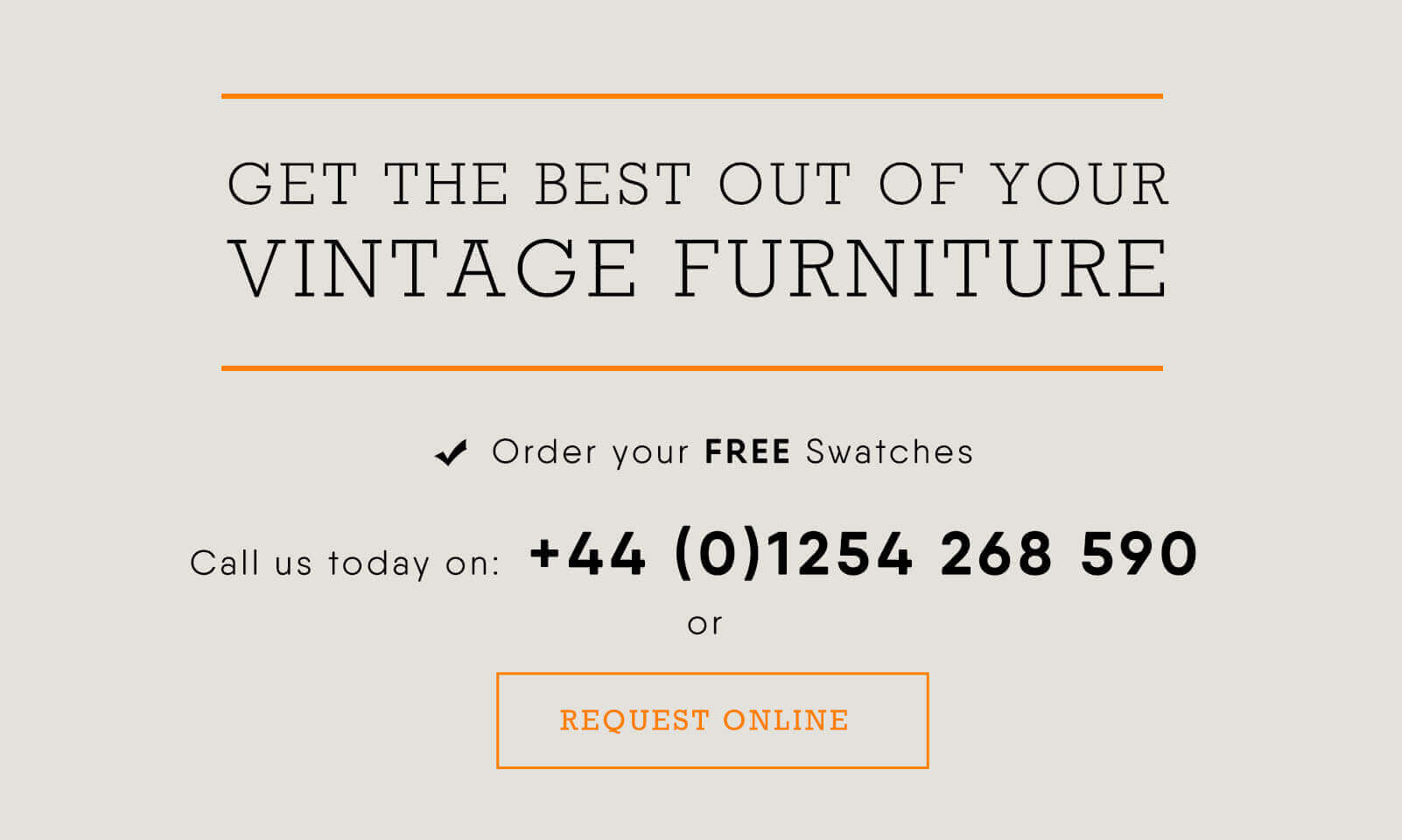Click the REQUEST ONLINE label text

pos(704,719)
